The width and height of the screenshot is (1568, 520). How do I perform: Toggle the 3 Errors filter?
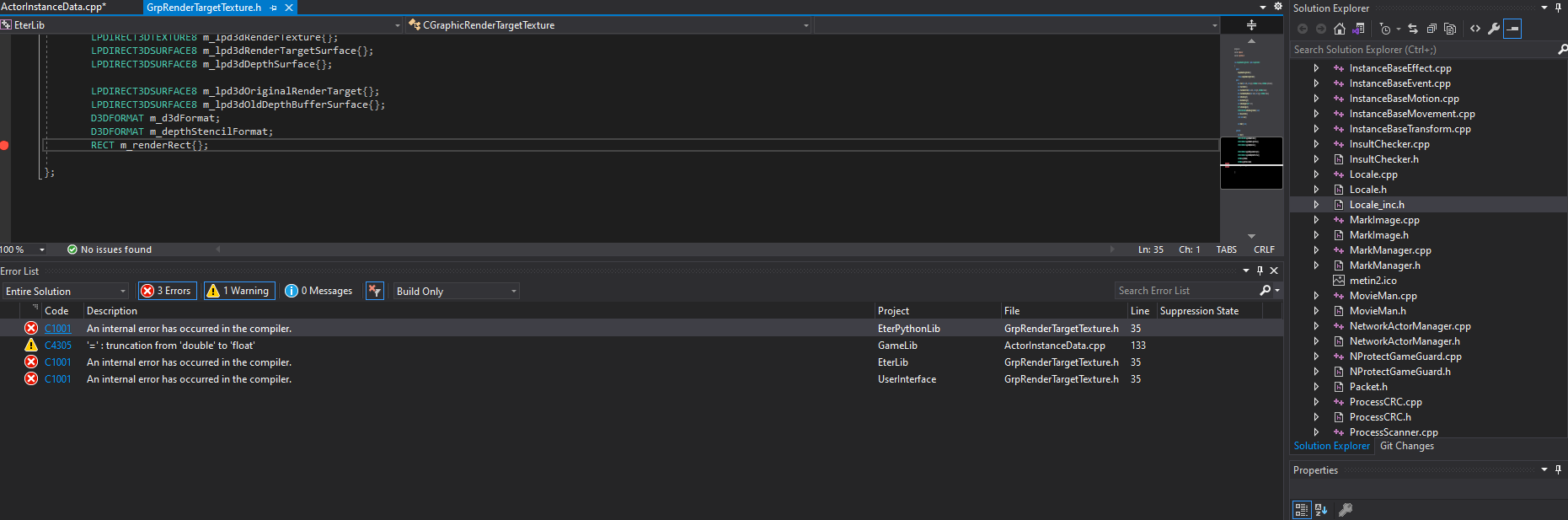[x=167, y=291]
